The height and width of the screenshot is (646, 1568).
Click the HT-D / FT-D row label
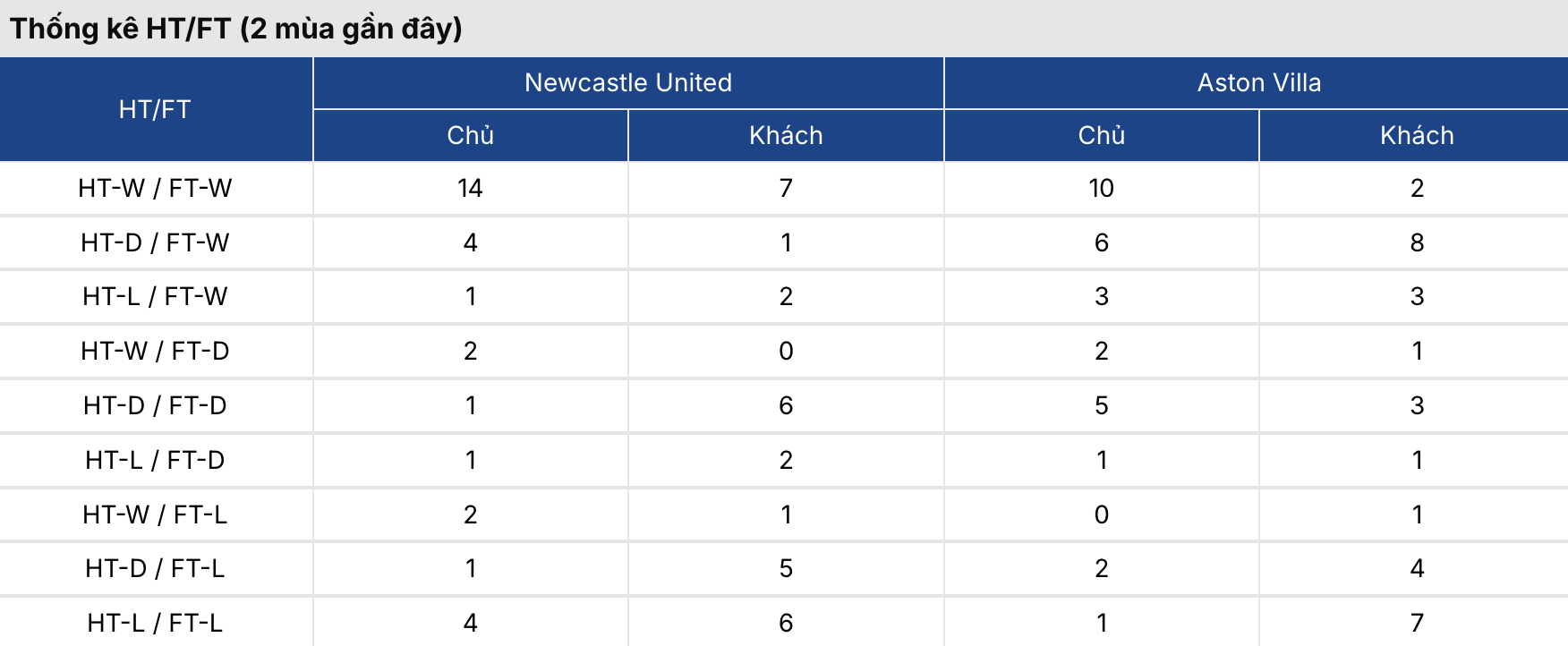click(x=155, y=405)
